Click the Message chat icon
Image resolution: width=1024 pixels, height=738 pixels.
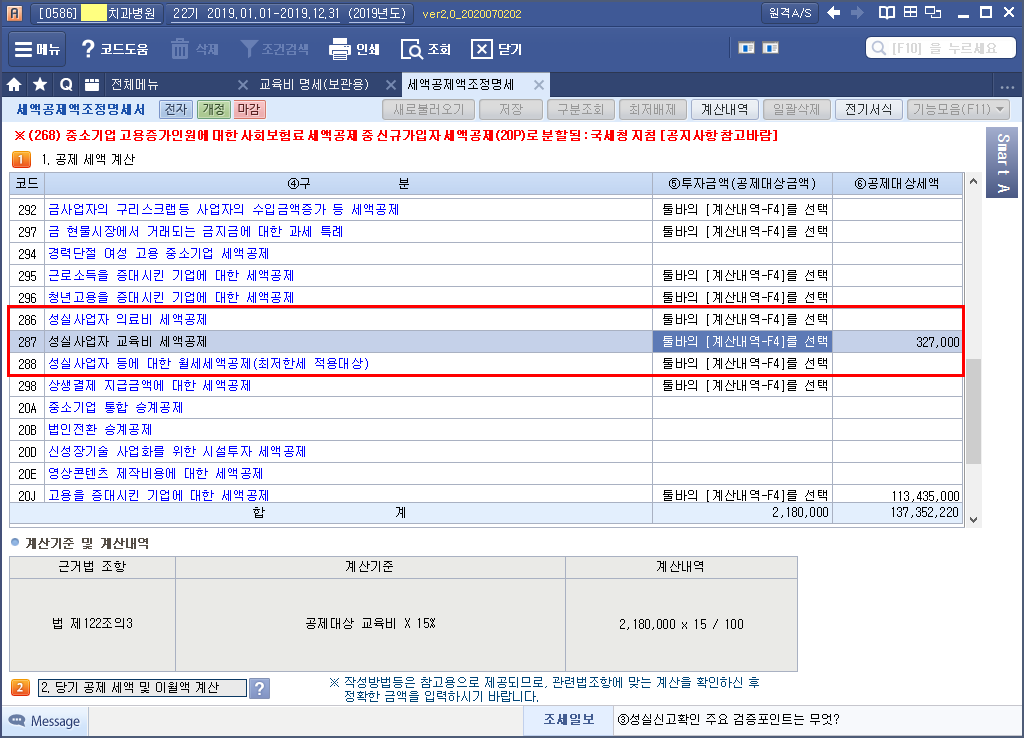click(17, 720)
